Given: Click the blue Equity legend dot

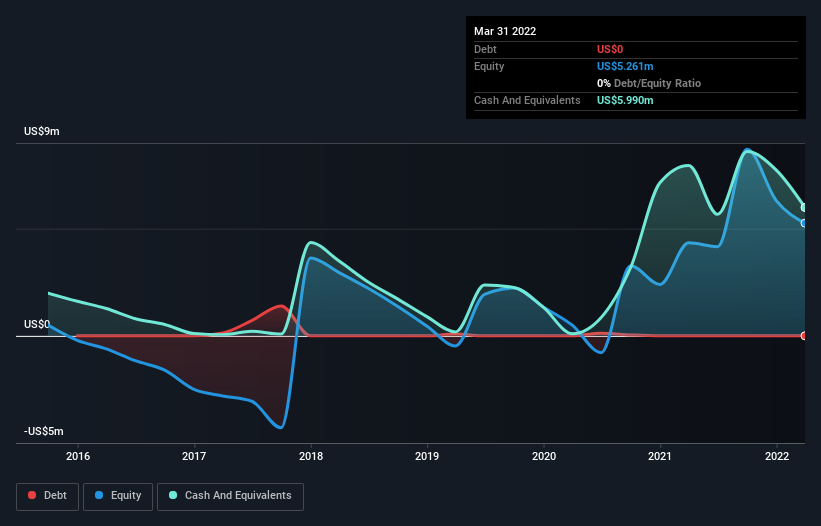Looking at the screenshot, I should 99,495.
